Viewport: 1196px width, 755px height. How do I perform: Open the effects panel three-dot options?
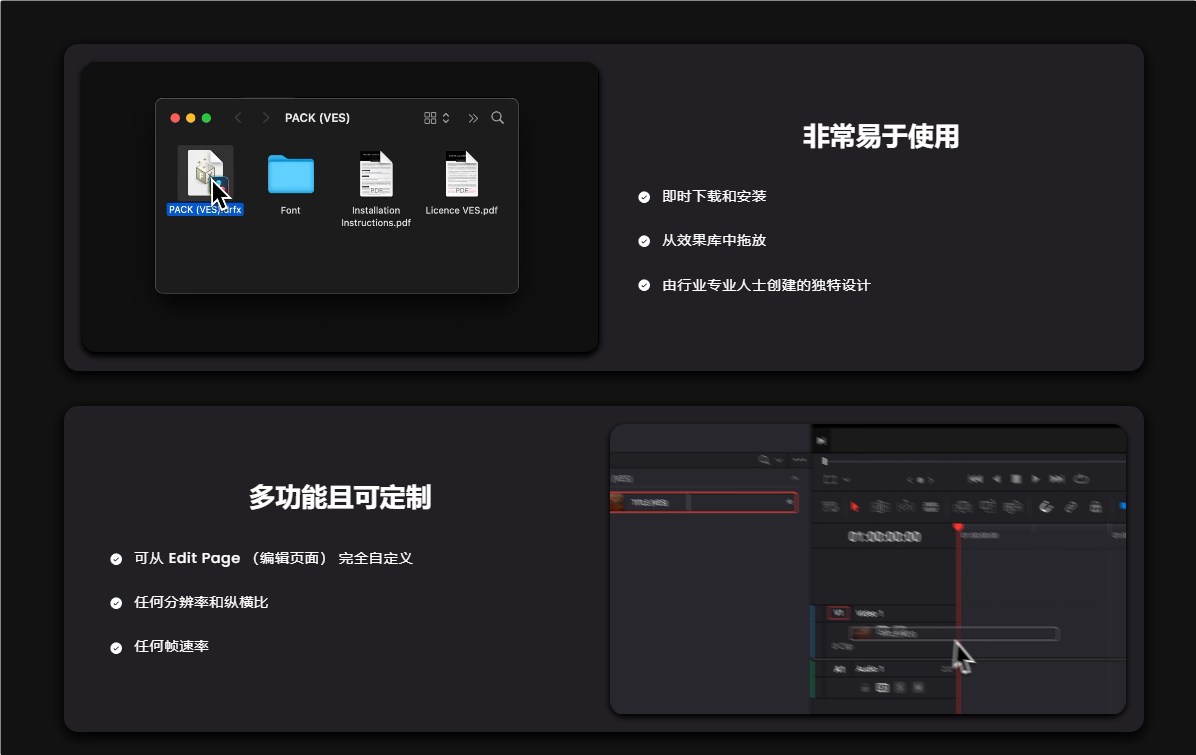[x=799, y=460]
